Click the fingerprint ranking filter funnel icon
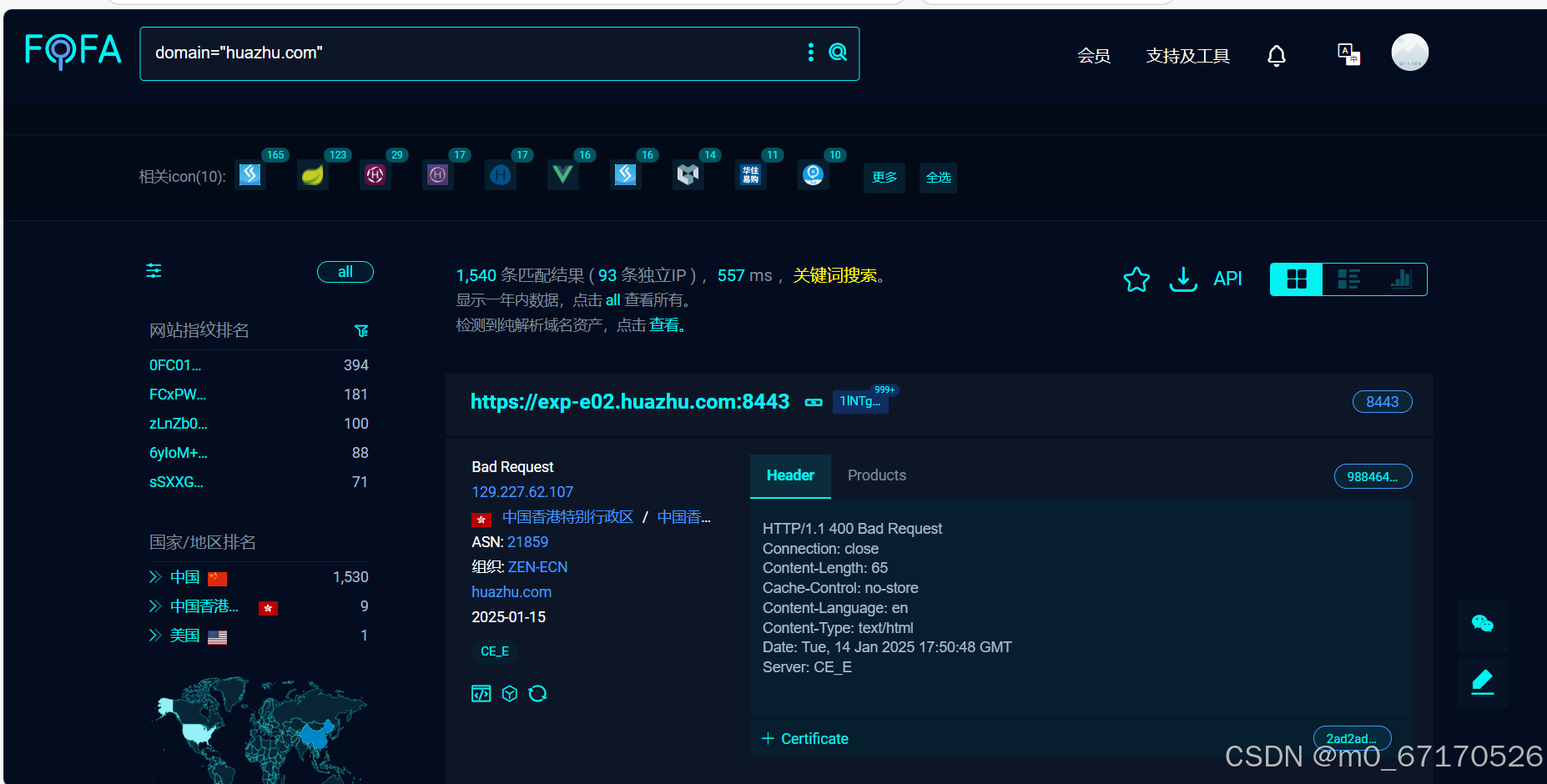 point(361,331)
